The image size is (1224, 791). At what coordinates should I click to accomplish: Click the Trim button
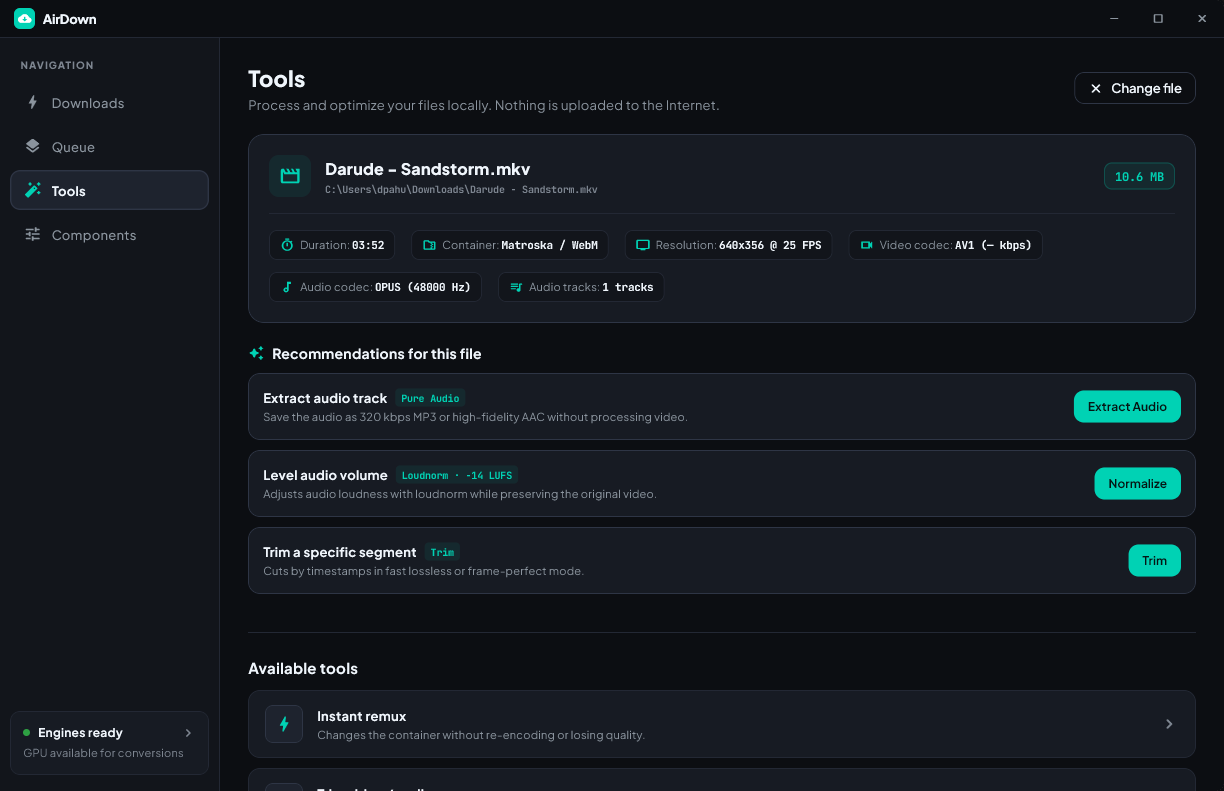(x=1154, y=560)
